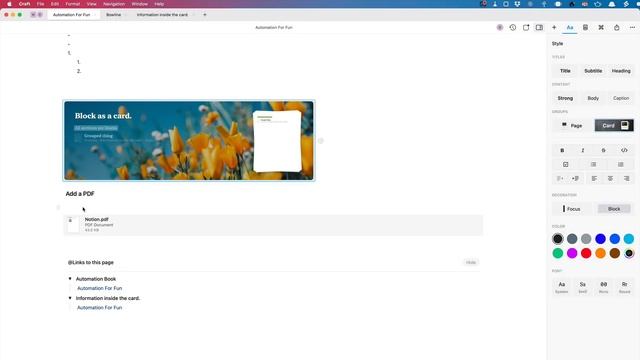Toggle the Card group style
640x360 pixels.
[x=614, y=125]
